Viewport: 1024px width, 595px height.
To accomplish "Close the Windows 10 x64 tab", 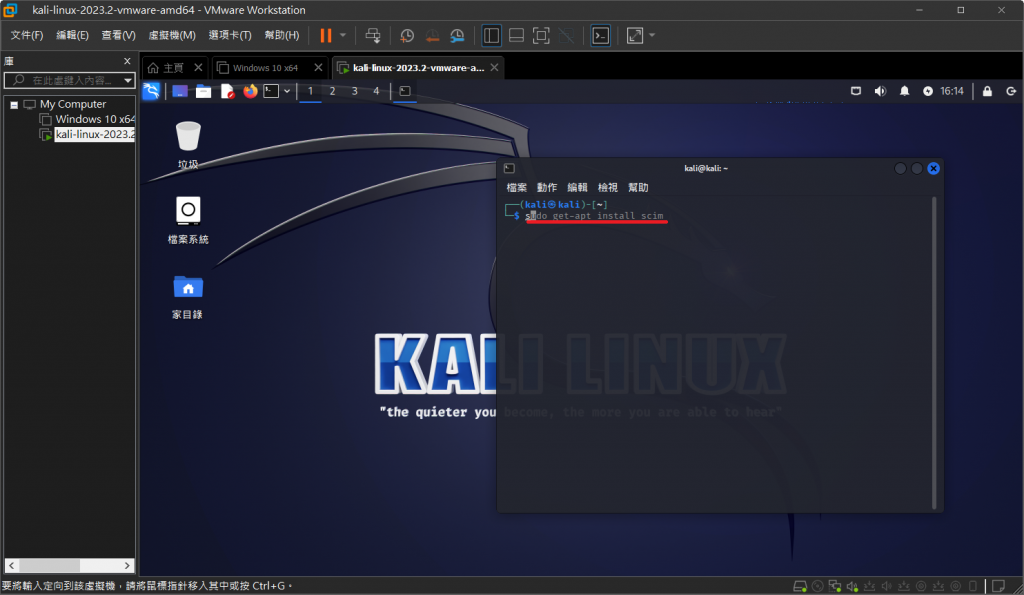I will [318, 68].
